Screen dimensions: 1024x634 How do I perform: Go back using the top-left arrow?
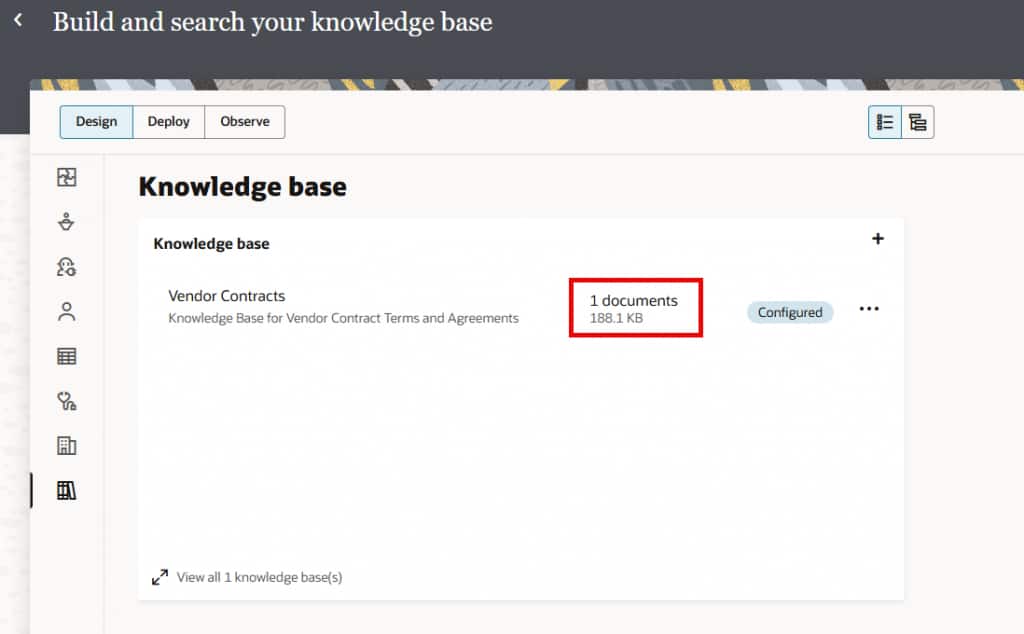18,21
